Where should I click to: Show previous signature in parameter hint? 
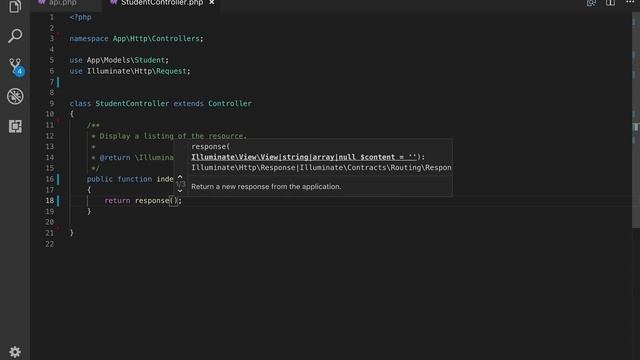click(180, 176)
